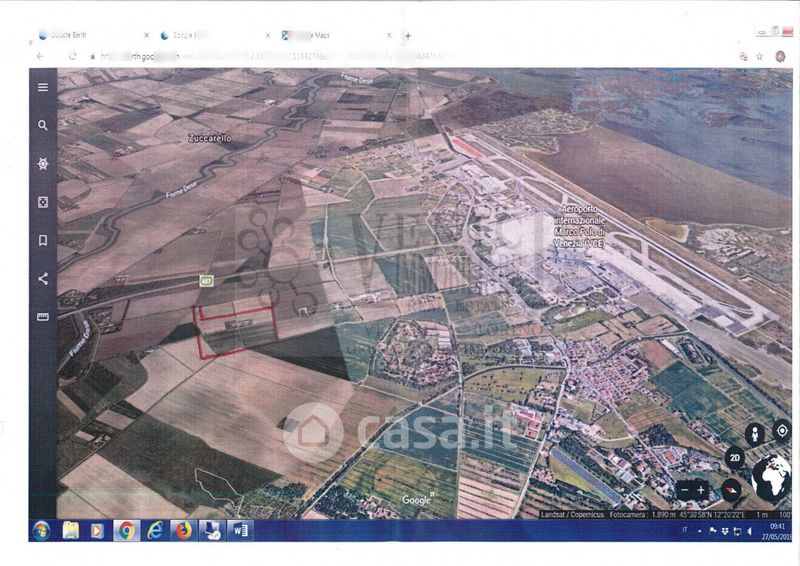Click the compass to reset north
The image size is (800, 566).
[732, 489]
